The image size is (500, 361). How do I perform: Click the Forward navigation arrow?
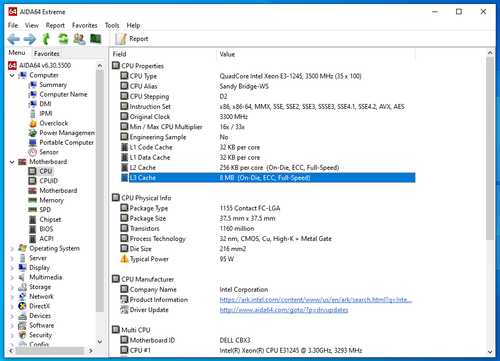tap(30, 39)
